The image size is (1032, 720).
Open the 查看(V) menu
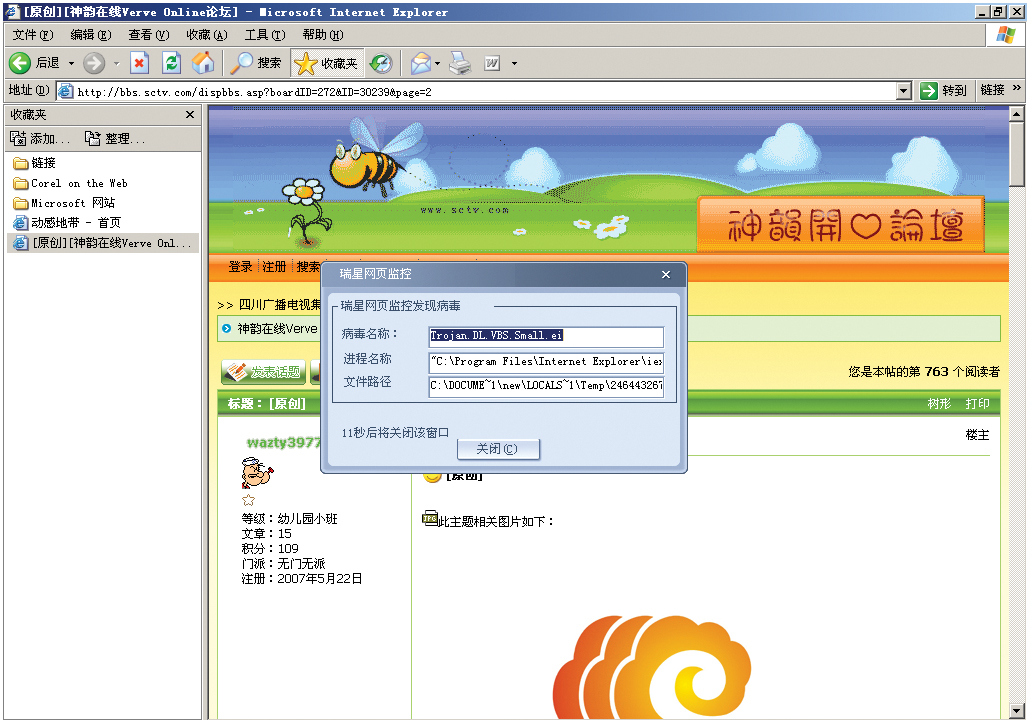click(x=149, y=35)
